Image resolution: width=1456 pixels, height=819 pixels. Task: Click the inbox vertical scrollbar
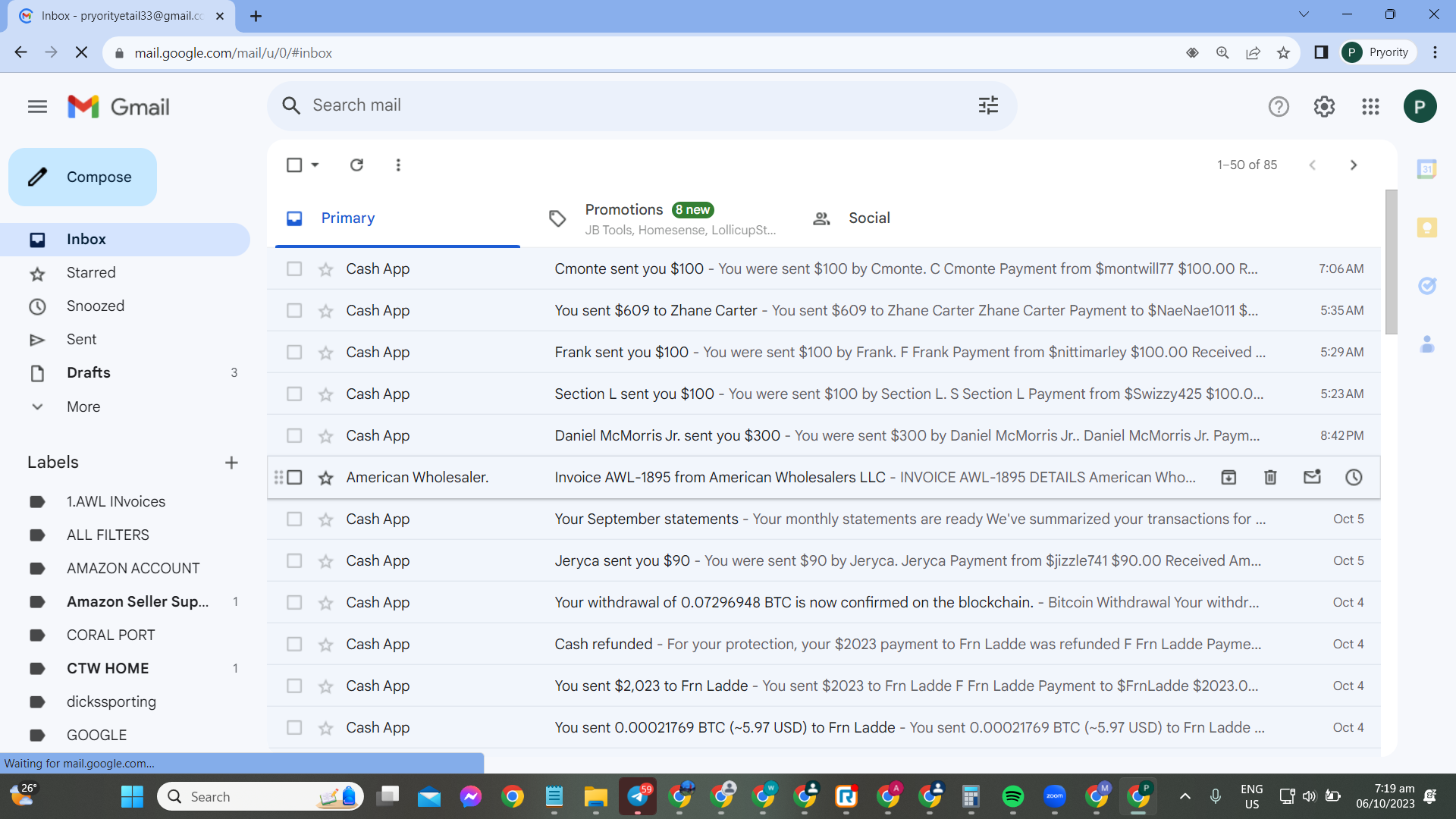1391,262
